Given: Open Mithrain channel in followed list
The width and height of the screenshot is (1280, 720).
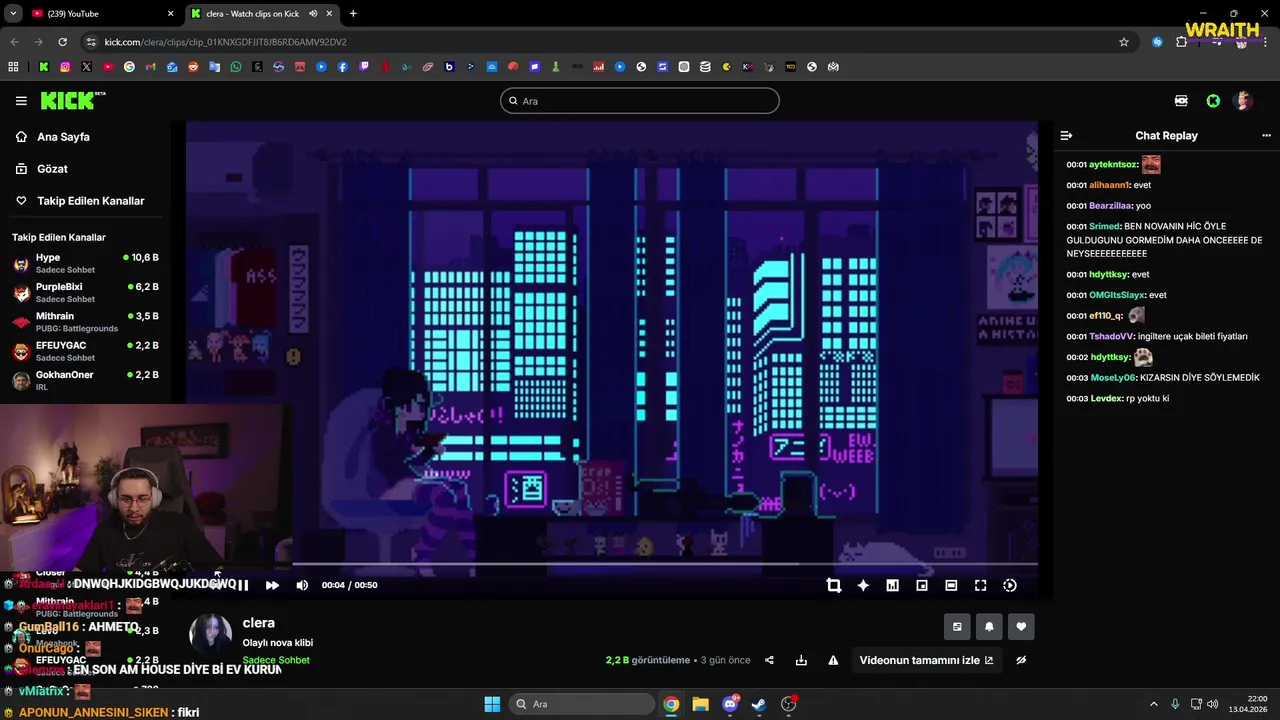Looking at the screenshot, I should [x=85, y=322].
